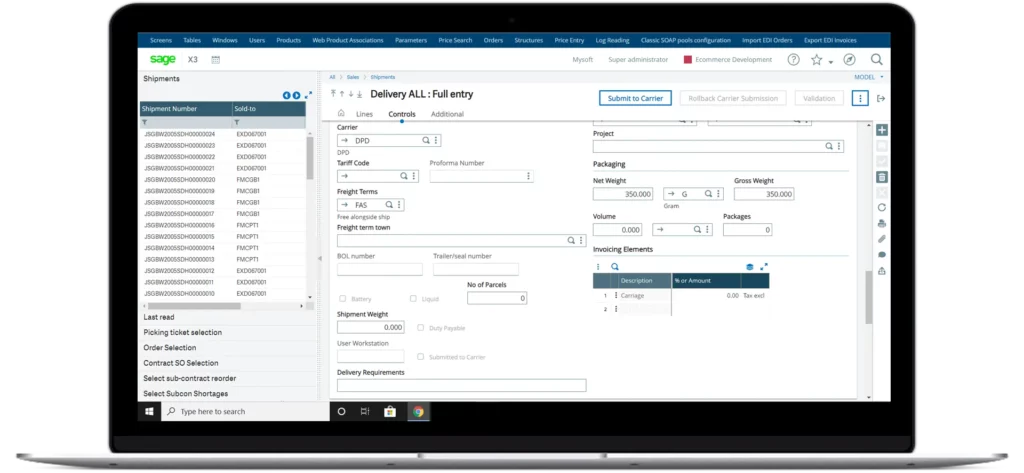The image size is (1024, 473).
Task: Open the star favorites dropdown arrow
Action: click(x=831, y=62)
